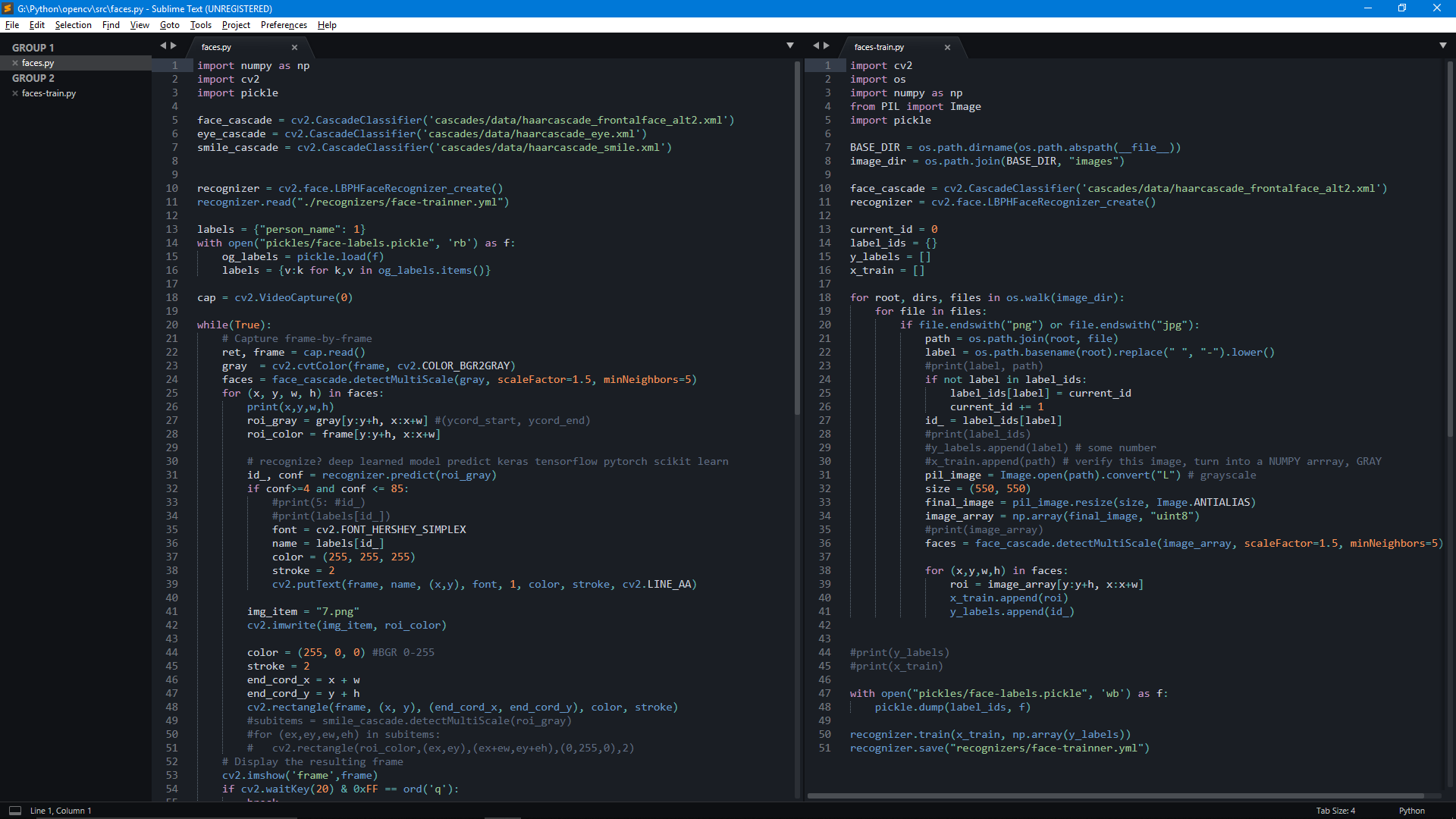Viewport: 1456px width, 819px height.
Task: Close faces-train.py in sidebar Group 2
Action: [15, 93]
